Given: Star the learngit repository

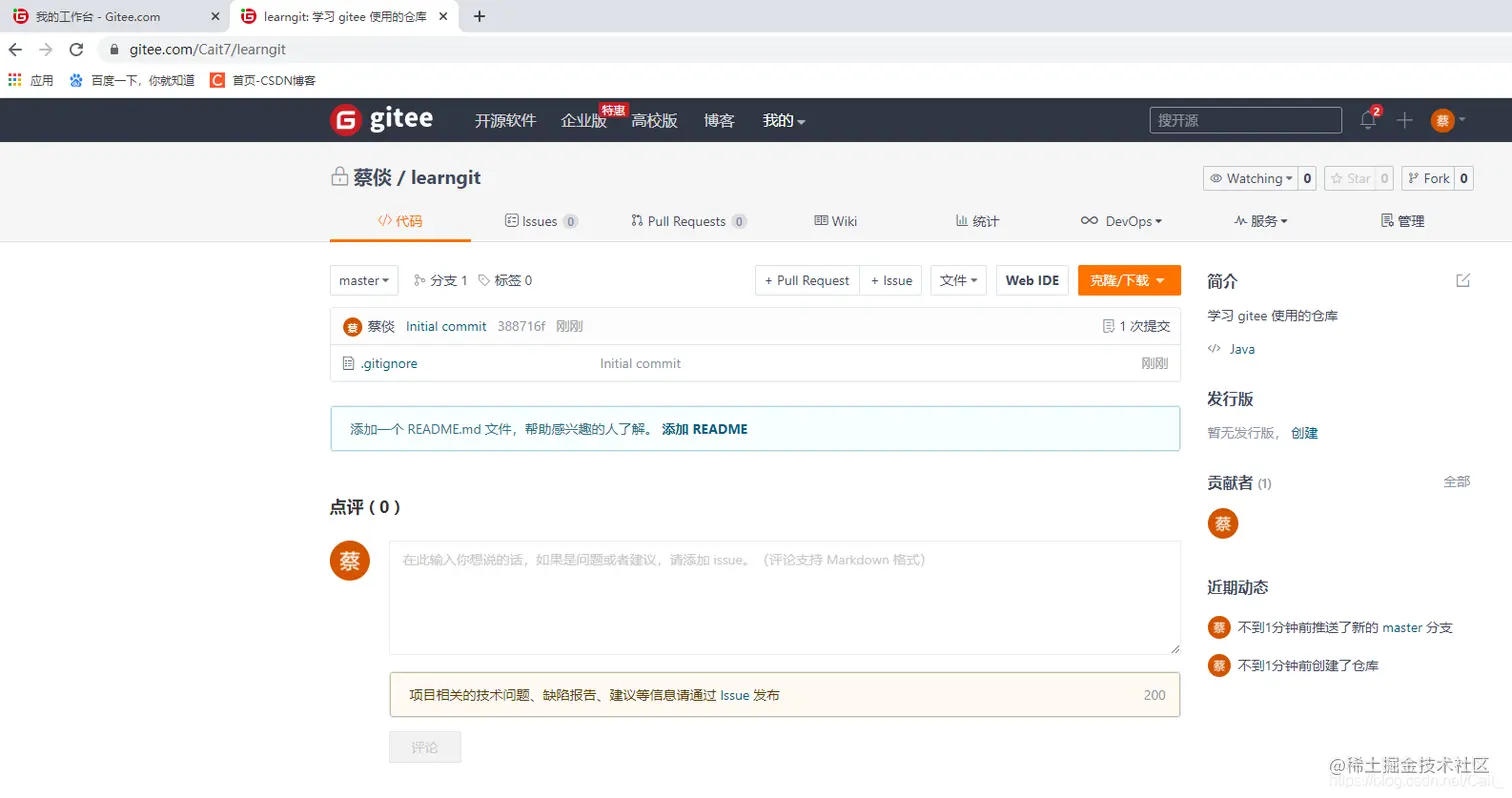Looking at the screenshot, I should [1350, 178].
